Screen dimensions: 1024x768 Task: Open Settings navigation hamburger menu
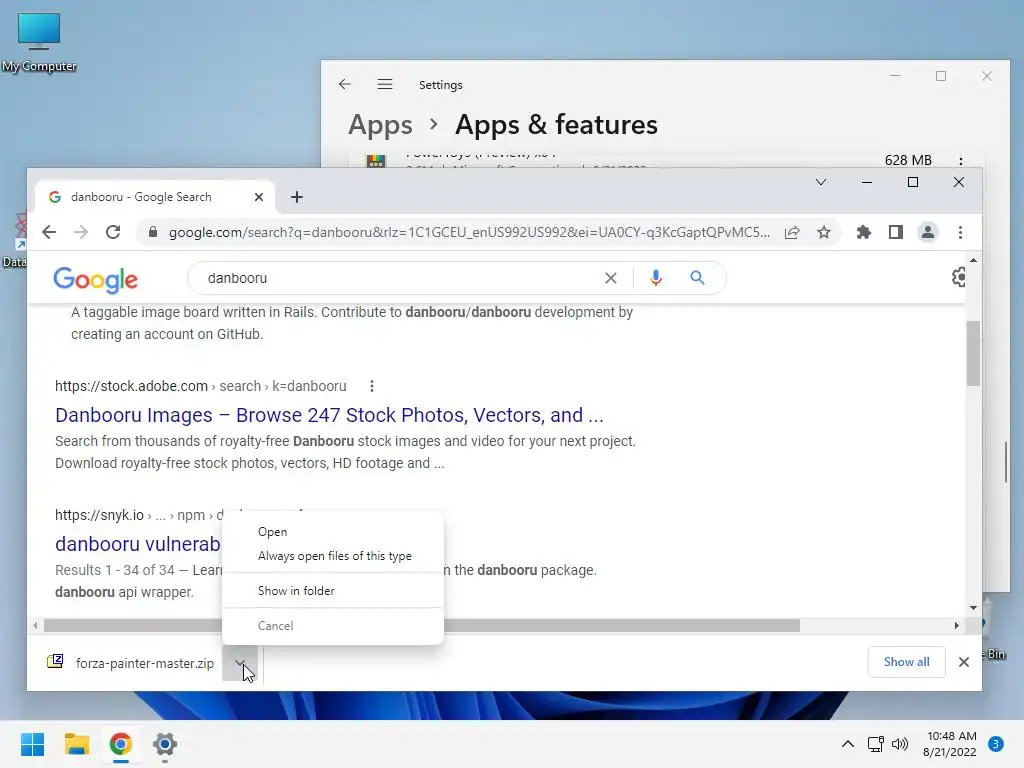point(385,84)
